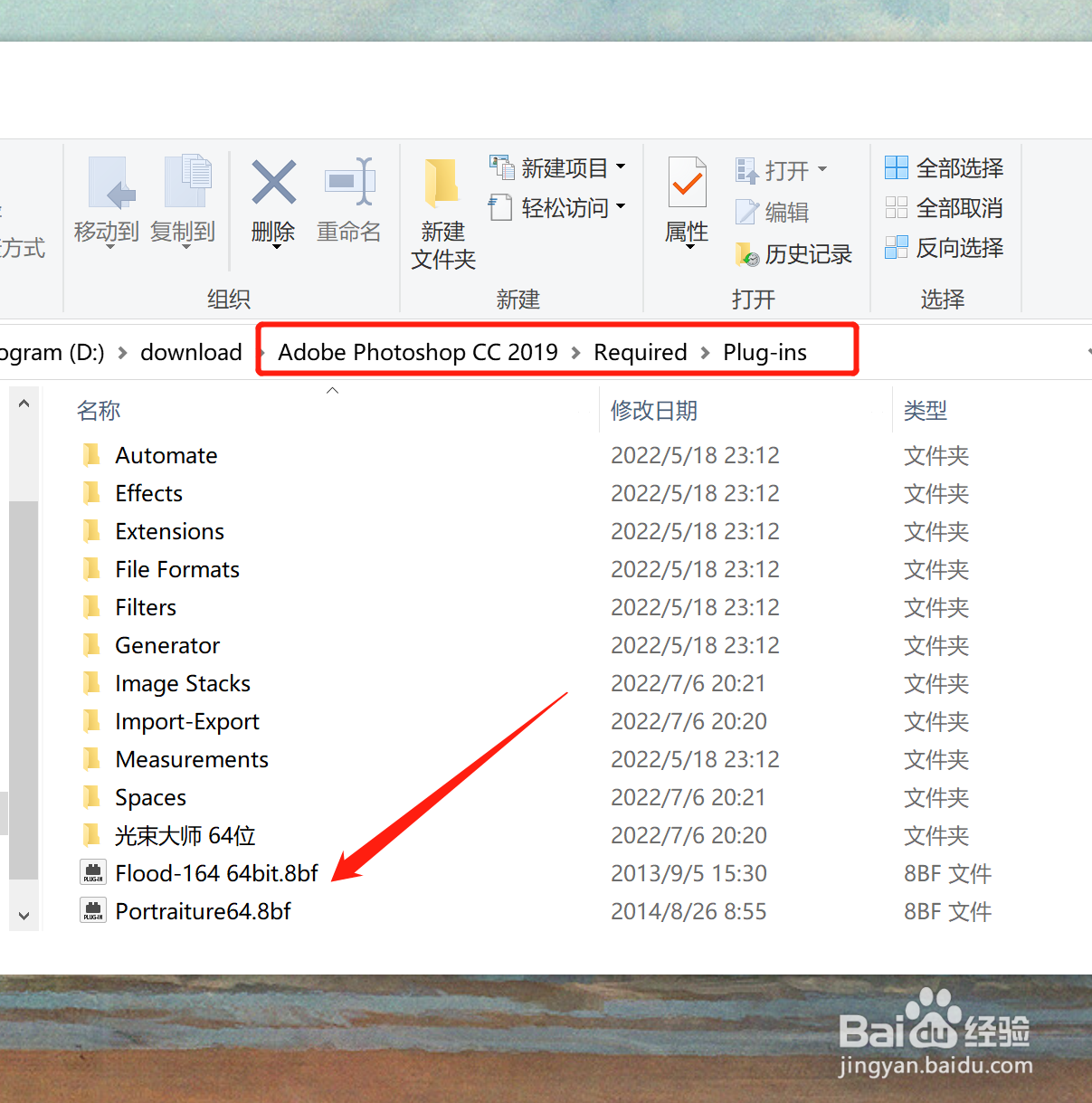Screen dimensions: 1092x1103
Task: Click the Select none (全部取消) icon
Action: (x=896, y=207)
